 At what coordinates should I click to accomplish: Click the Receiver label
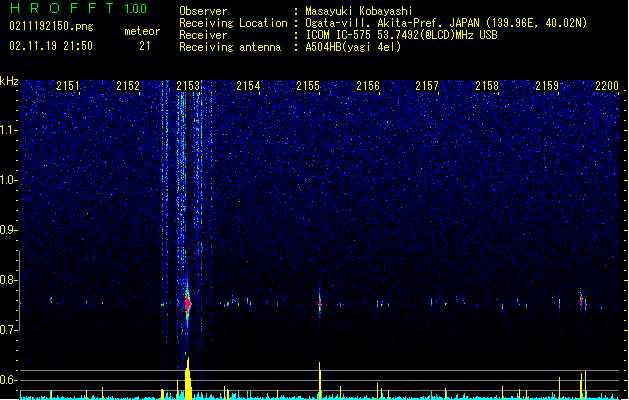pos(203,35)
